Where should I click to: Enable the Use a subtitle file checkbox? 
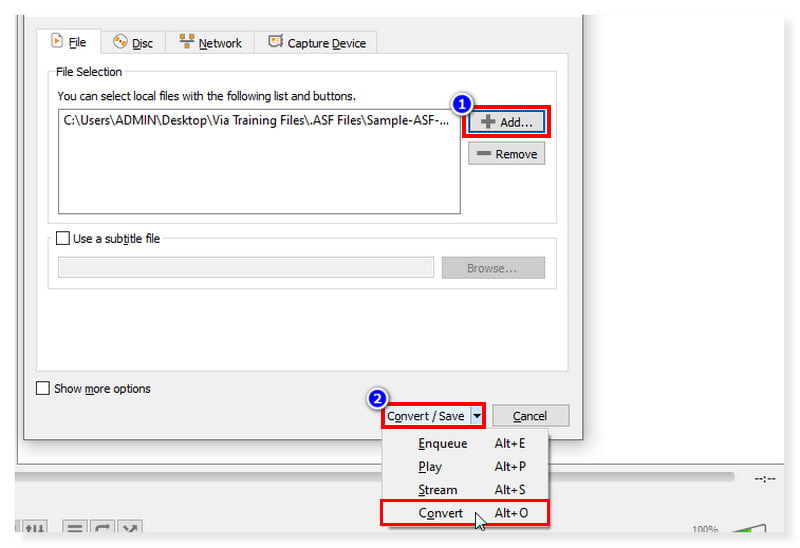[x=63, y=239]
